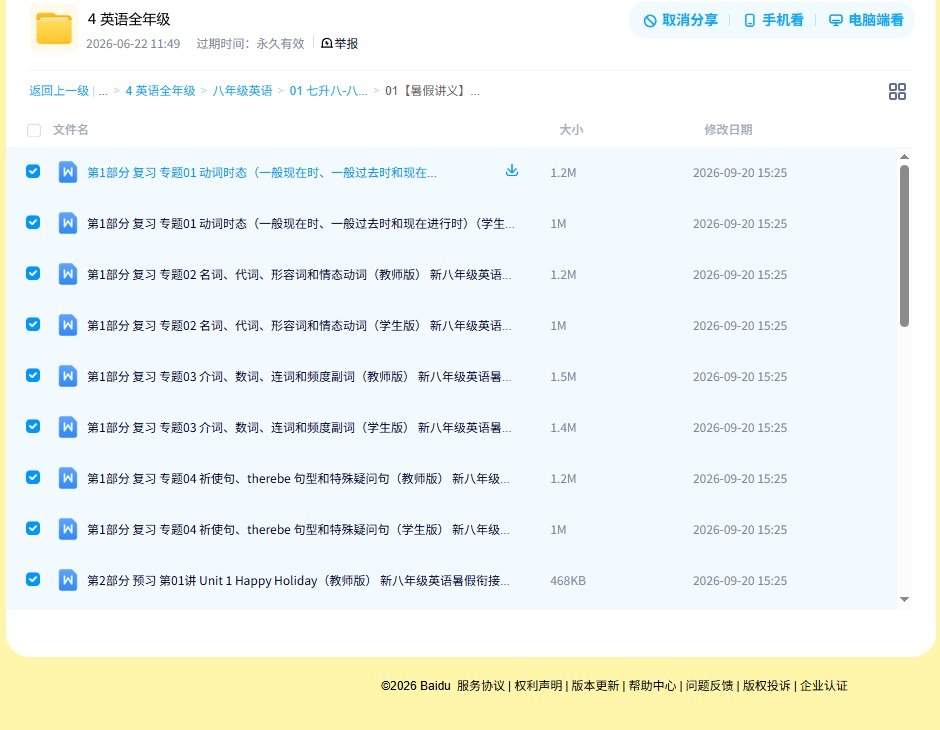Click folder title 4 英语全年级 in header
This screenshot has width=940, height=730.
[x=129, y=19]
